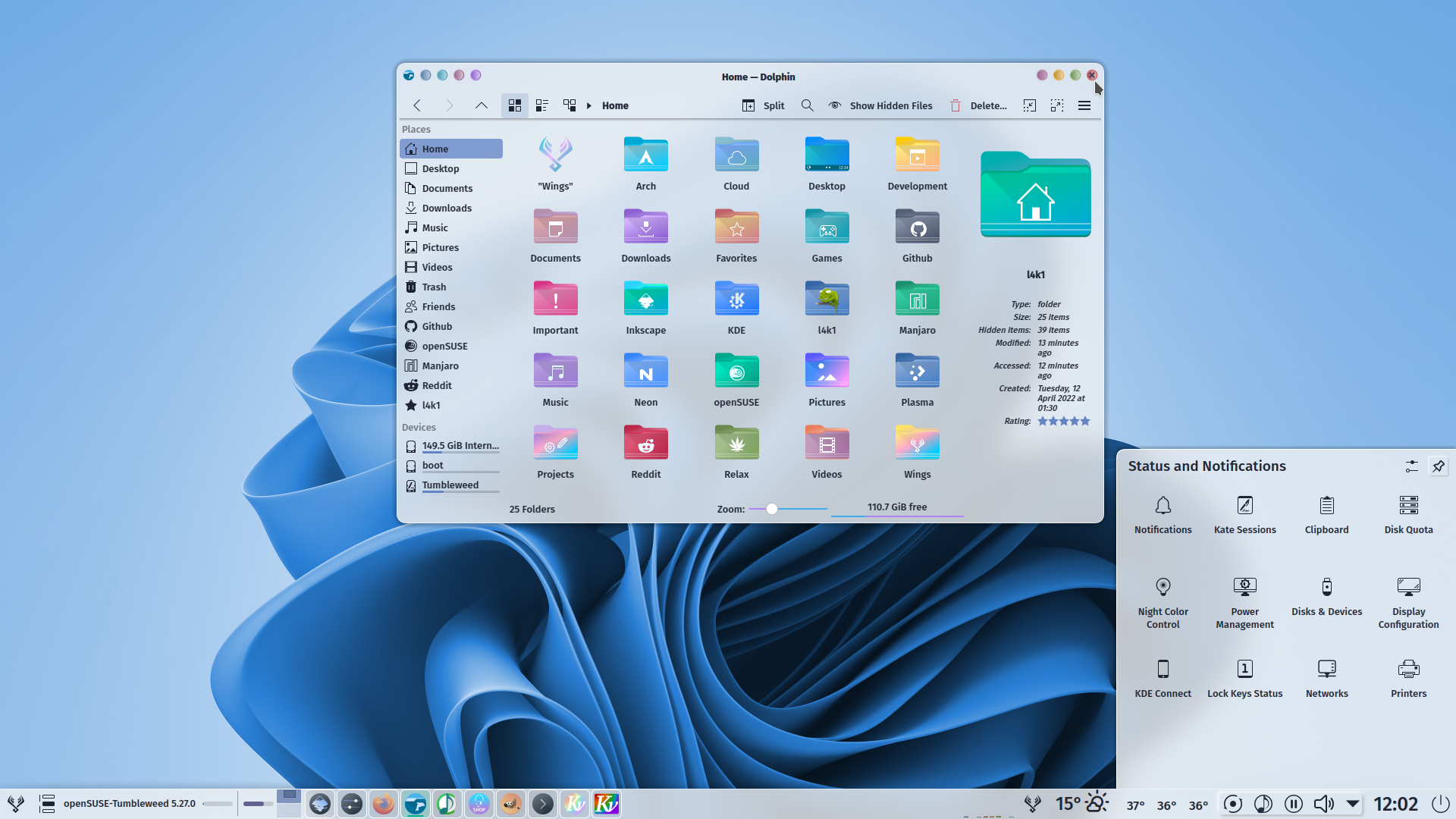Screen dimensions: 1456x819
Task: Switch to details tree view mode
Action: pyautogui.click(x=570, y=105)
